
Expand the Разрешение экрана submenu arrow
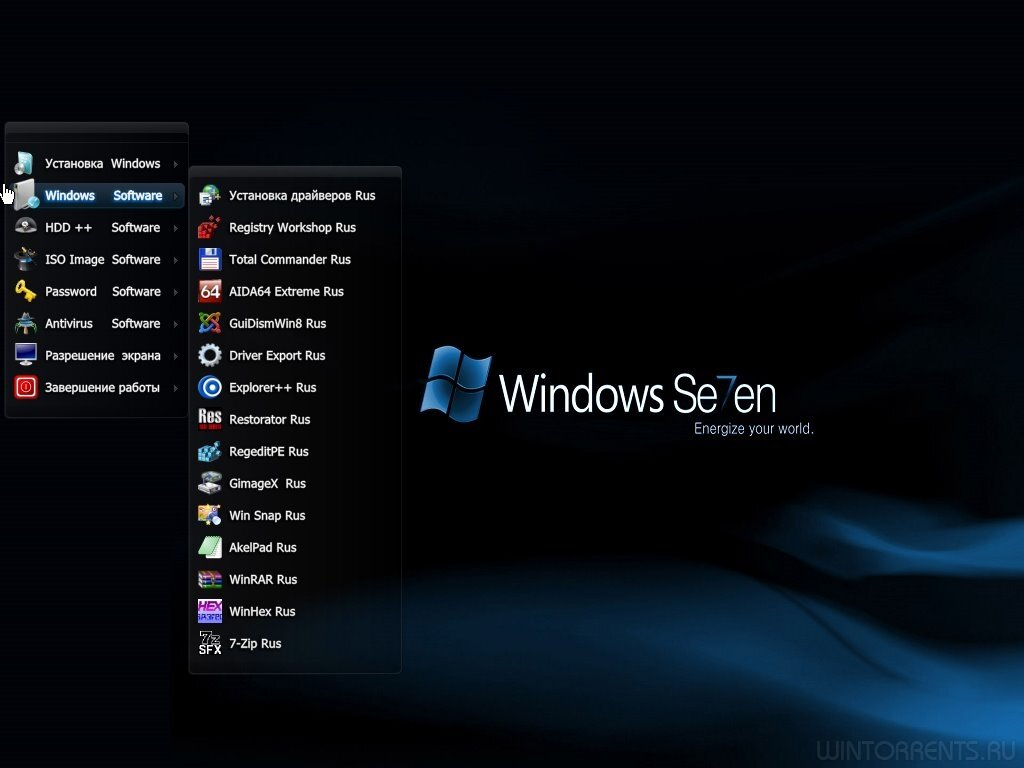pyautogui.click(x=176, y=356)
